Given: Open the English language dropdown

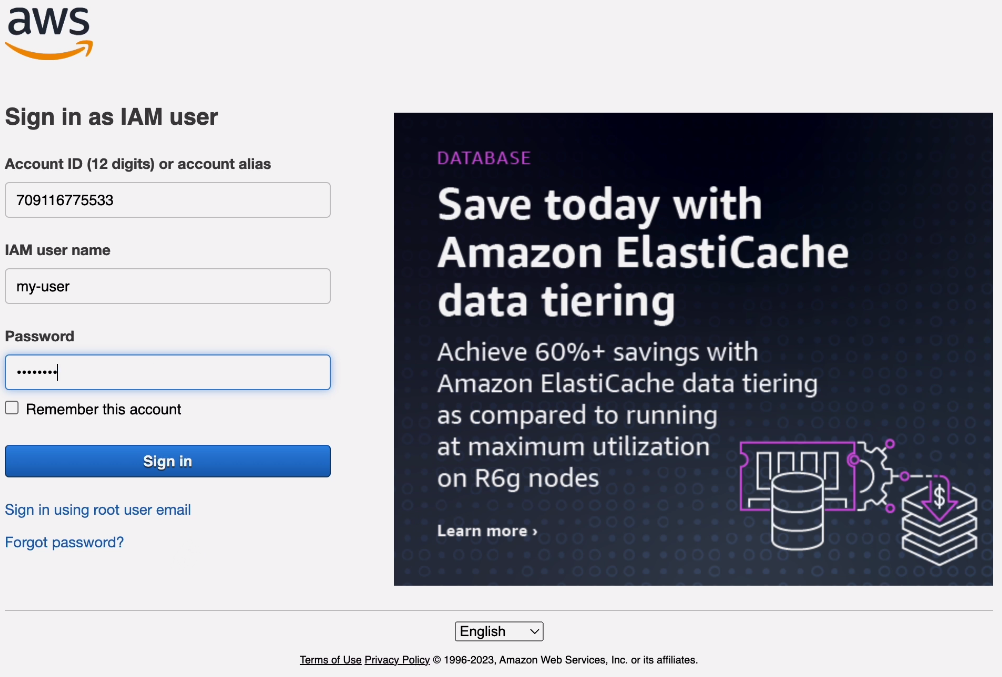Looking at the screenshot, I should 499,631.
